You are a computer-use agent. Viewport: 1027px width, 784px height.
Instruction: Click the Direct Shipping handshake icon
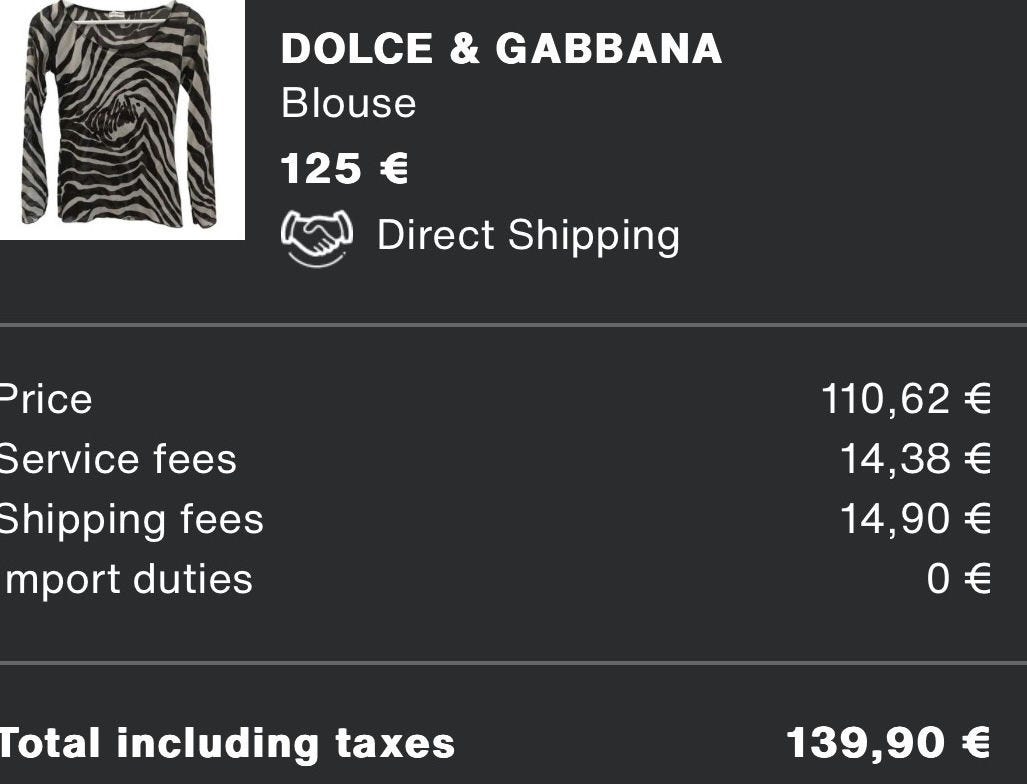tap(316, 238)
